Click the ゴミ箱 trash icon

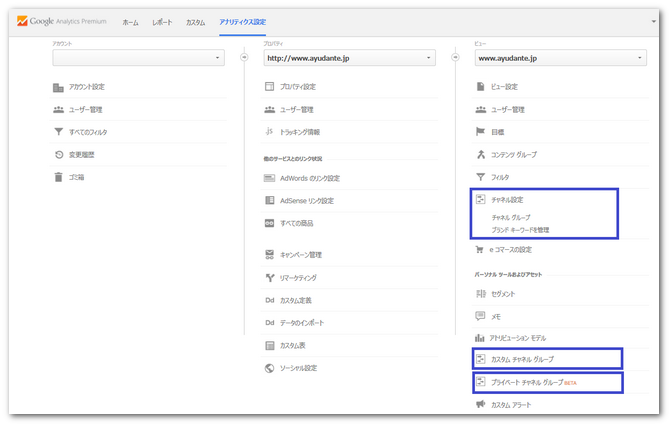pyautogui.click(x=58, y=177)
